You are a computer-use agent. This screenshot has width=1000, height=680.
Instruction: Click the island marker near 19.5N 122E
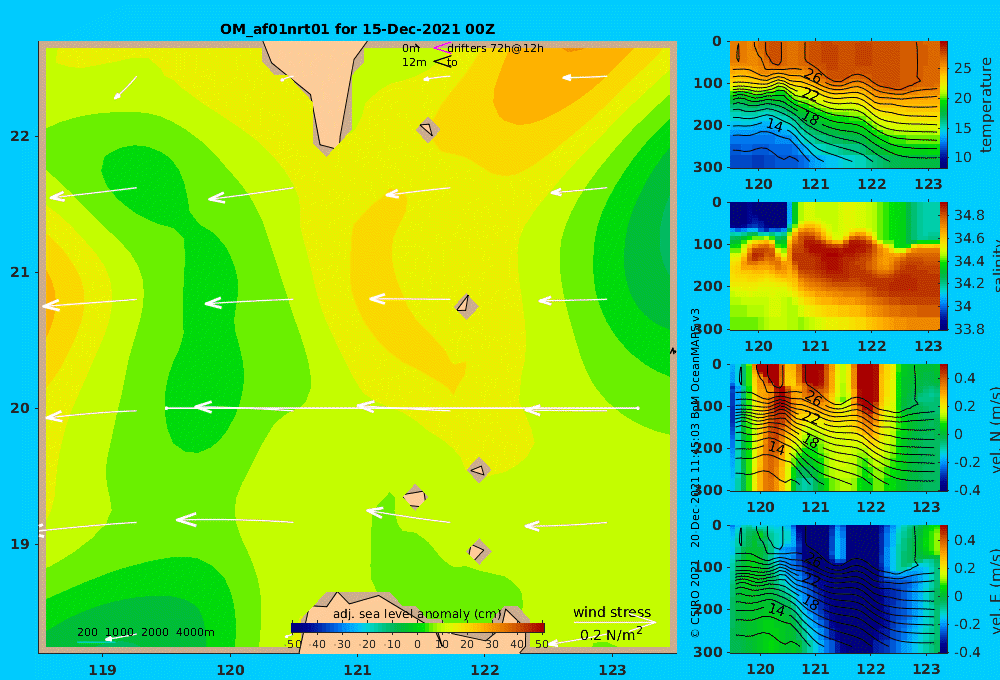click(479, 470)
